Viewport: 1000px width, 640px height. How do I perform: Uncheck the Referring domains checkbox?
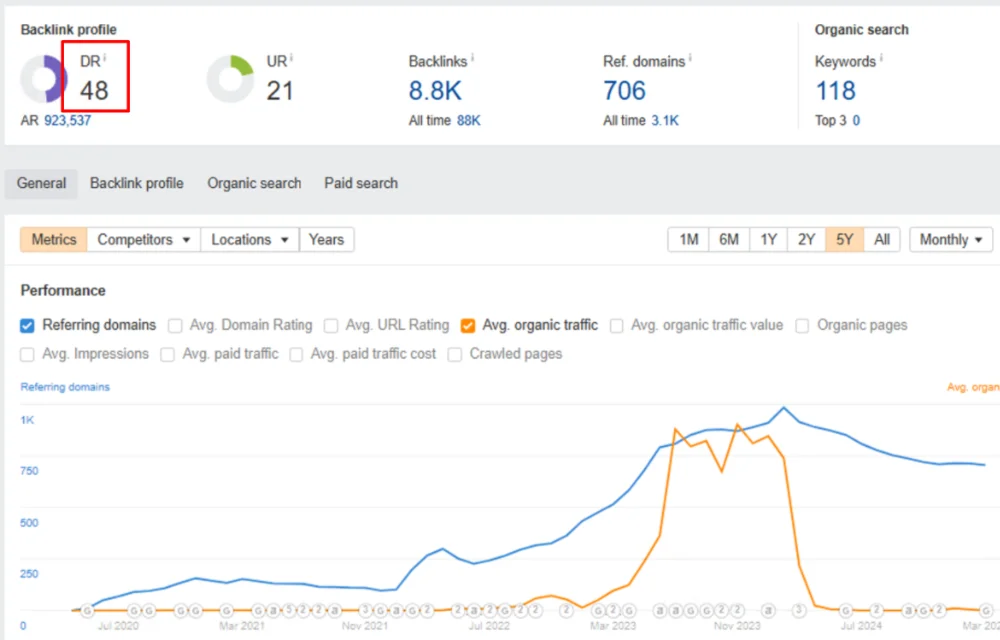point(28,325)
